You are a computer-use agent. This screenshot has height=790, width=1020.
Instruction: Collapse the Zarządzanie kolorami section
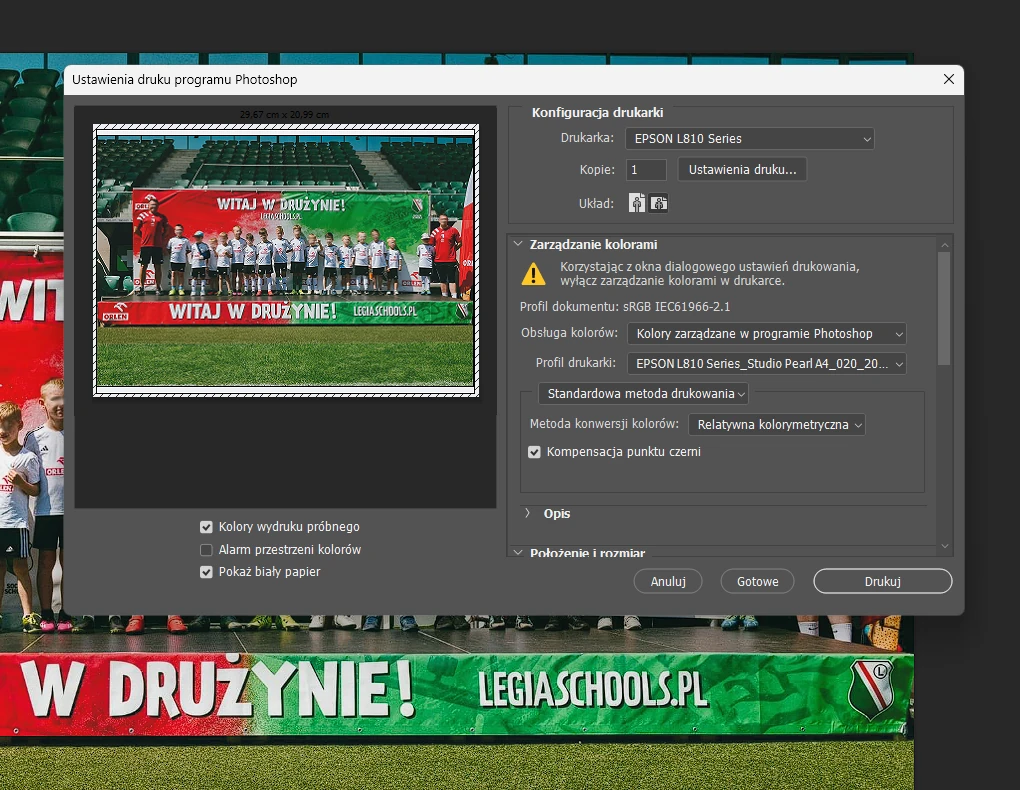click(518, 242)
